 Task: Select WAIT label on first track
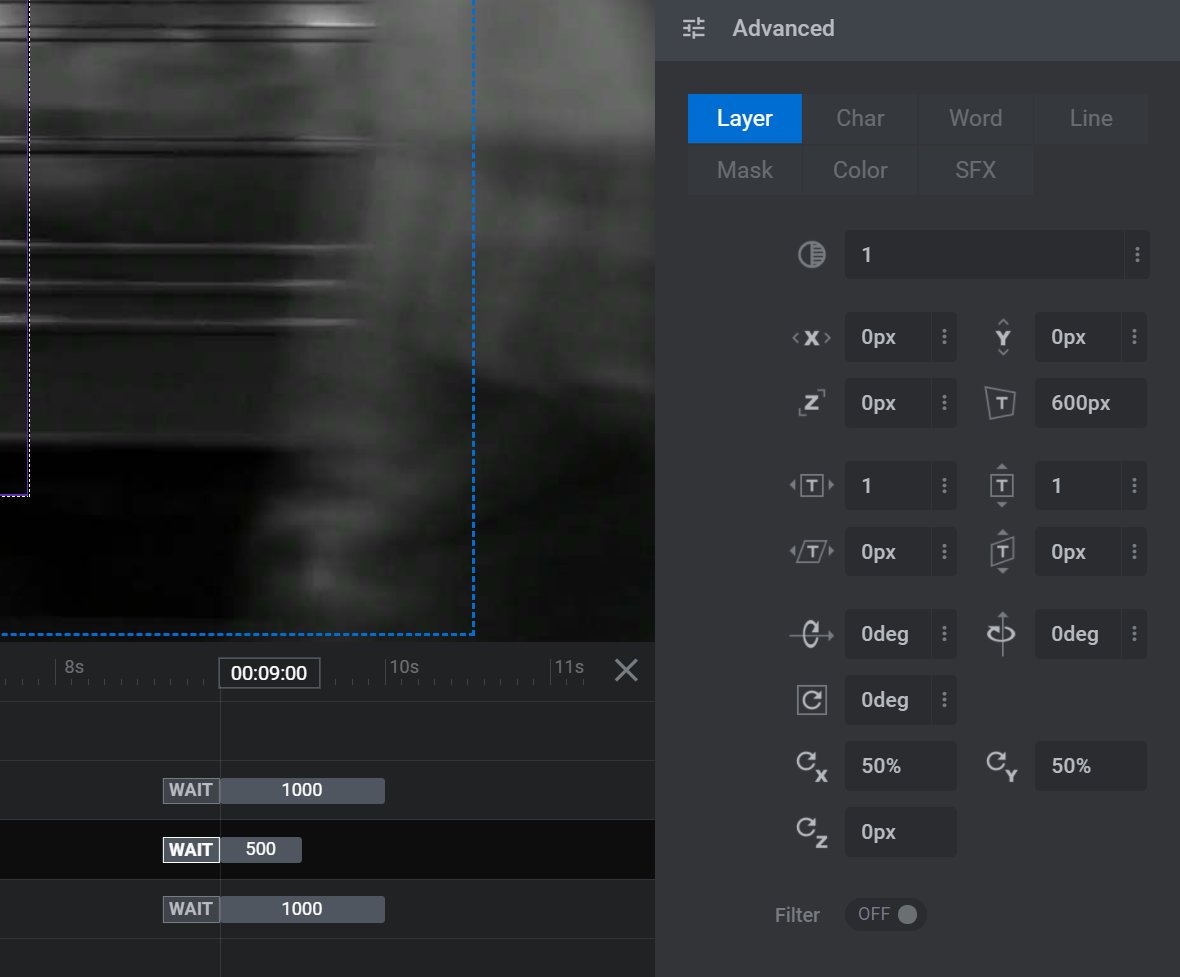tap(191, 790)
